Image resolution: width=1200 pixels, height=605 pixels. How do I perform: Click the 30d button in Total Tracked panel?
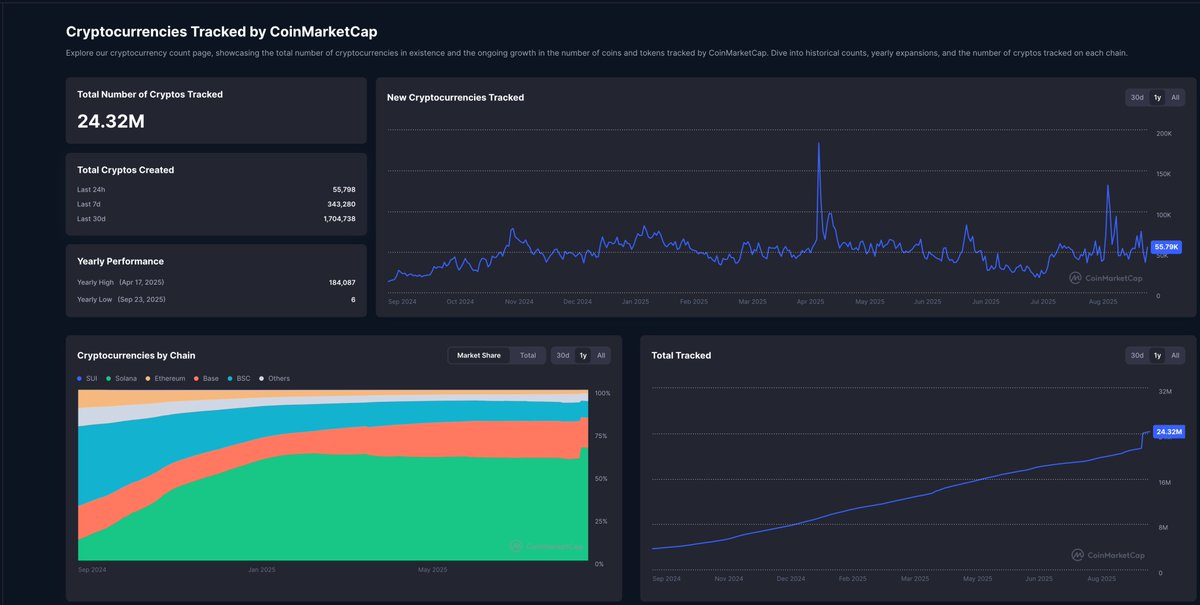(x=1137, y=355)
